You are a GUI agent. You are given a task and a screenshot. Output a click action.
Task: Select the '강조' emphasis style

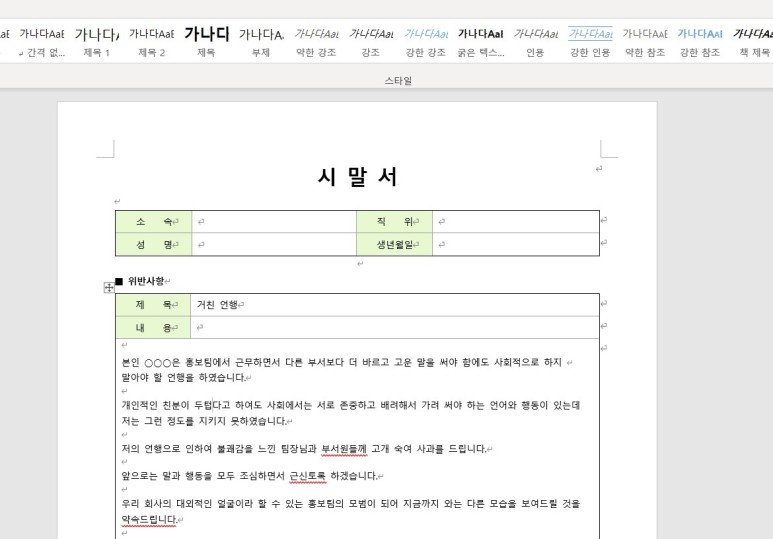click(371, 42)
